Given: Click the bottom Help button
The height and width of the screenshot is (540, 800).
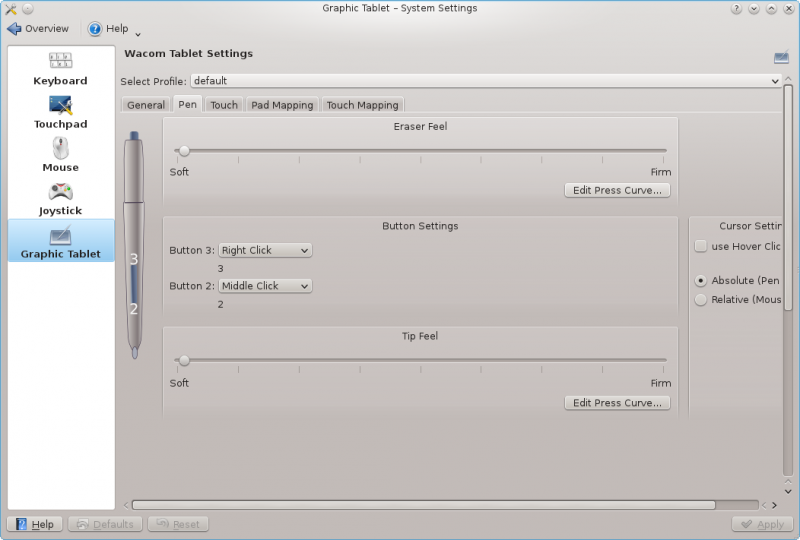Looking at the screenshot, I should coord(35,524).
